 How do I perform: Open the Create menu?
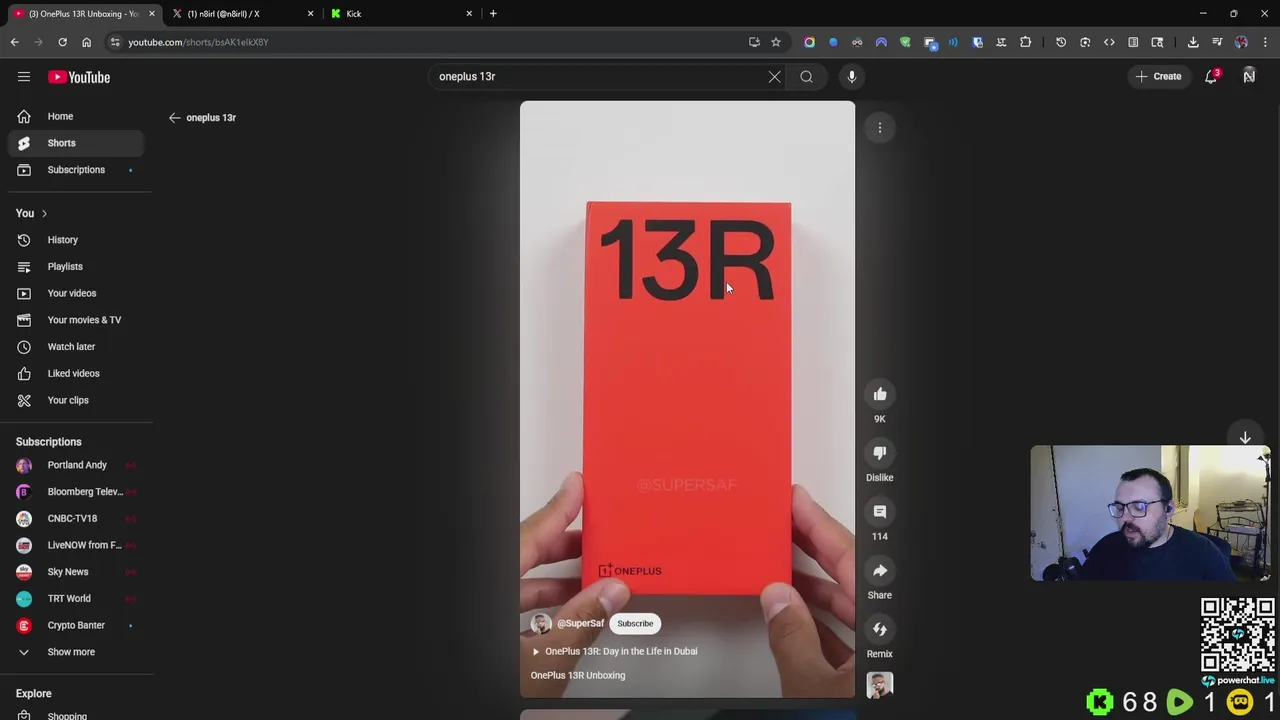(1158, 76)
